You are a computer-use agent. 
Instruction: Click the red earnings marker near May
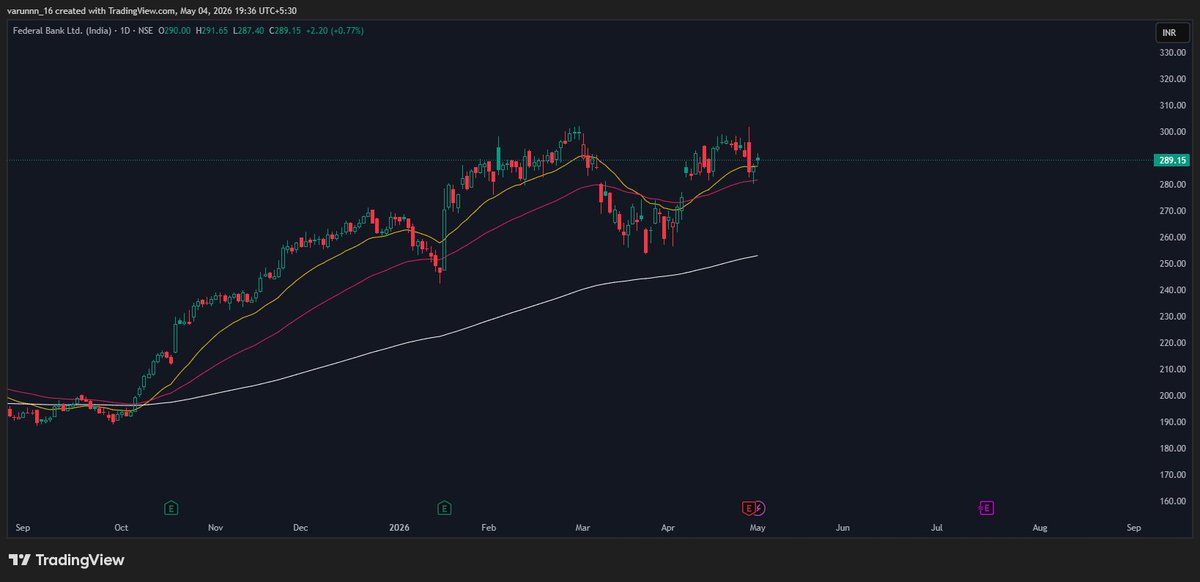click(748, 508)
